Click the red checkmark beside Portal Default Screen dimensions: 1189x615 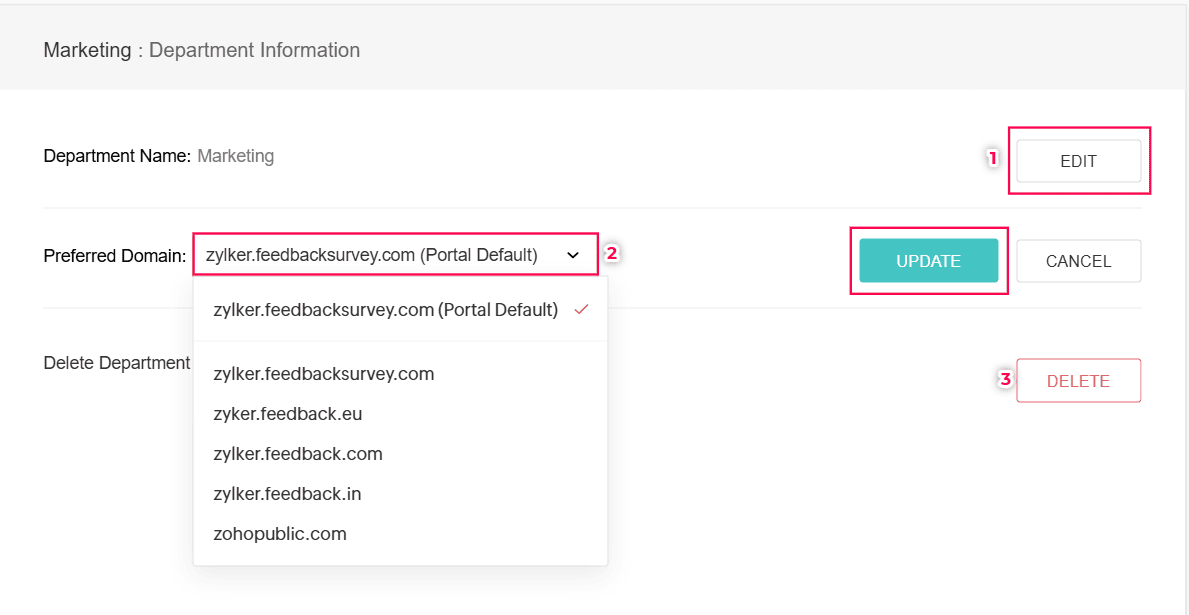point(580,310)
